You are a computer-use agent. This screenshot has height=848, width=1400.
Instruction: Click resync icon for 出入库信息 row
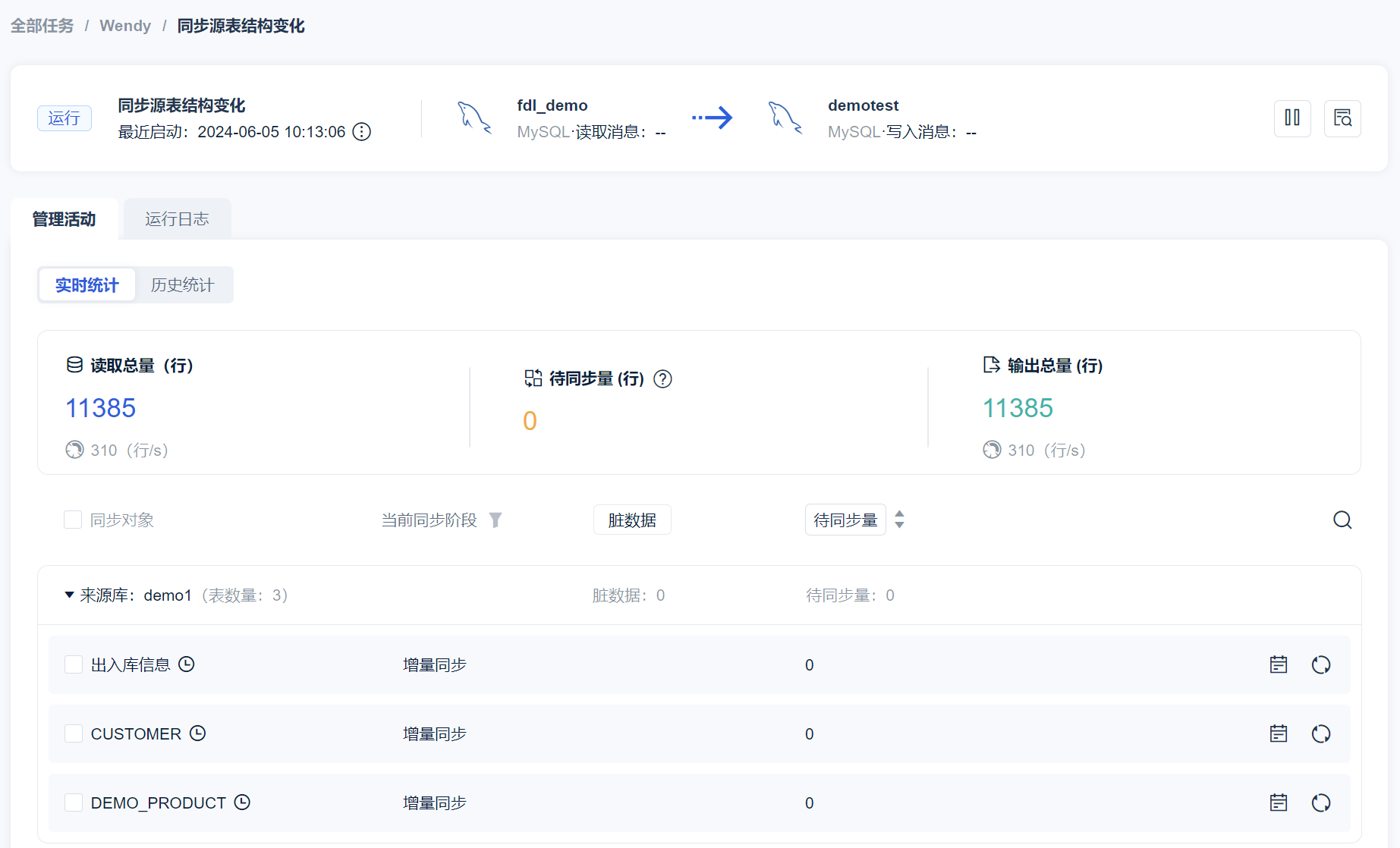[1321, 665]
